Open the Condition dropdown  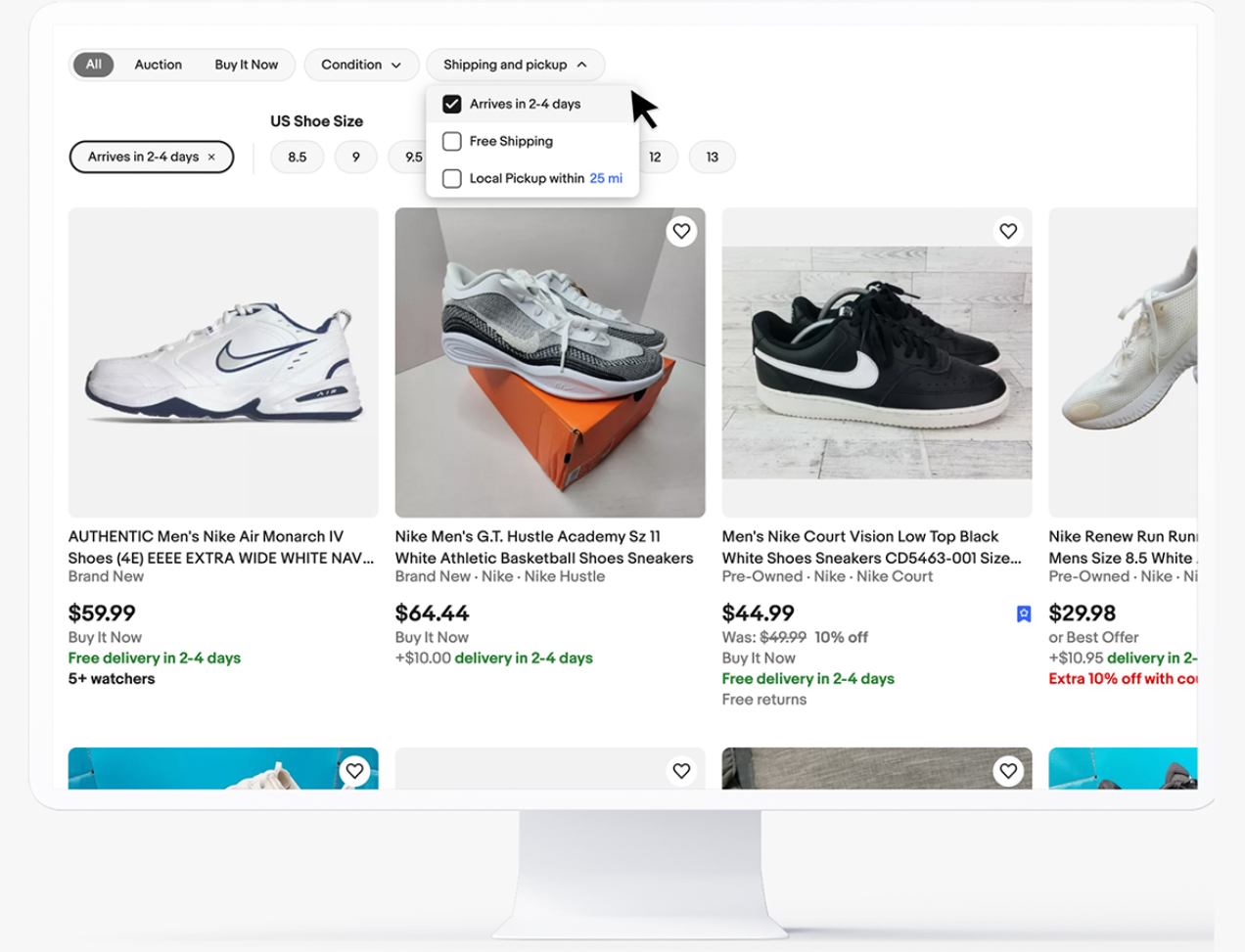361,65
